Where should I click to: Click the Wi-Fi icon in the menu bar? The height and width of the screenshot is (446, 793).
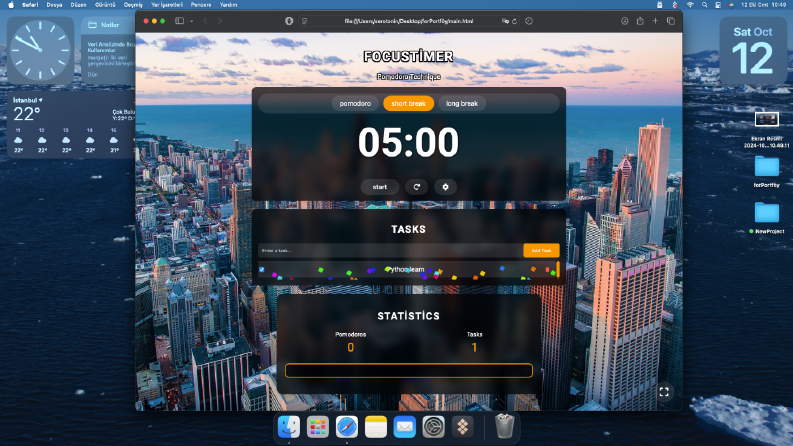690,5
